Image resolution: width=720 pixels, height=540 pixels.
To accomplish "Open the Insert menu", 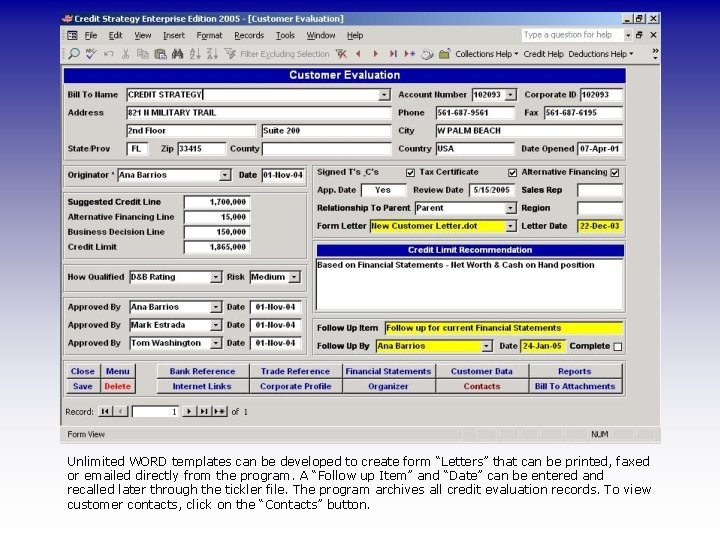I will (174, 35).
